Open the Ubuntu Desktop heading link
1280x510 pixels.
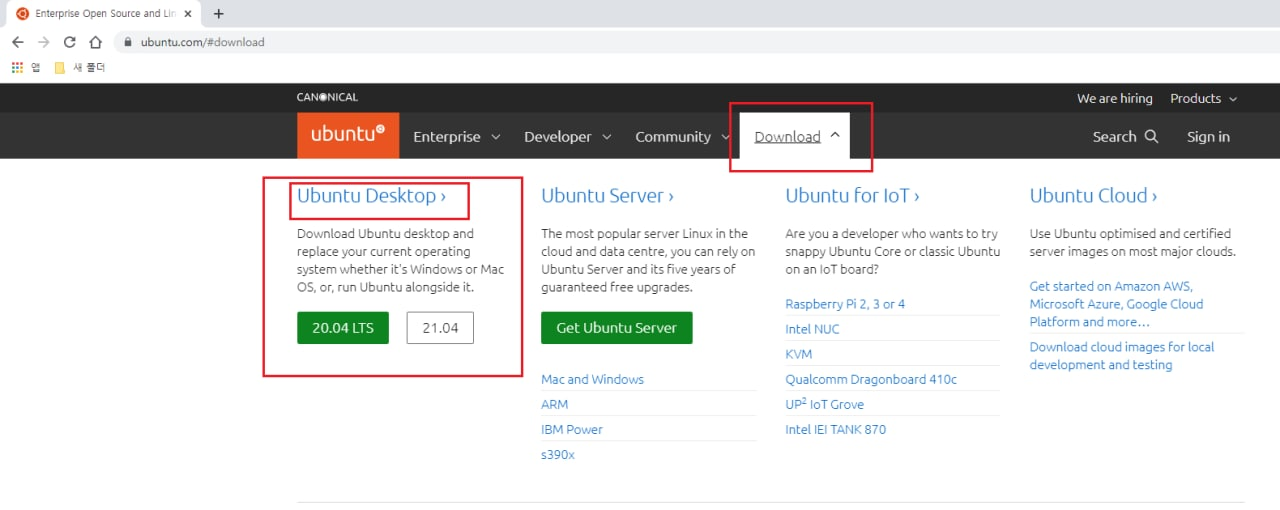(371, 196)
